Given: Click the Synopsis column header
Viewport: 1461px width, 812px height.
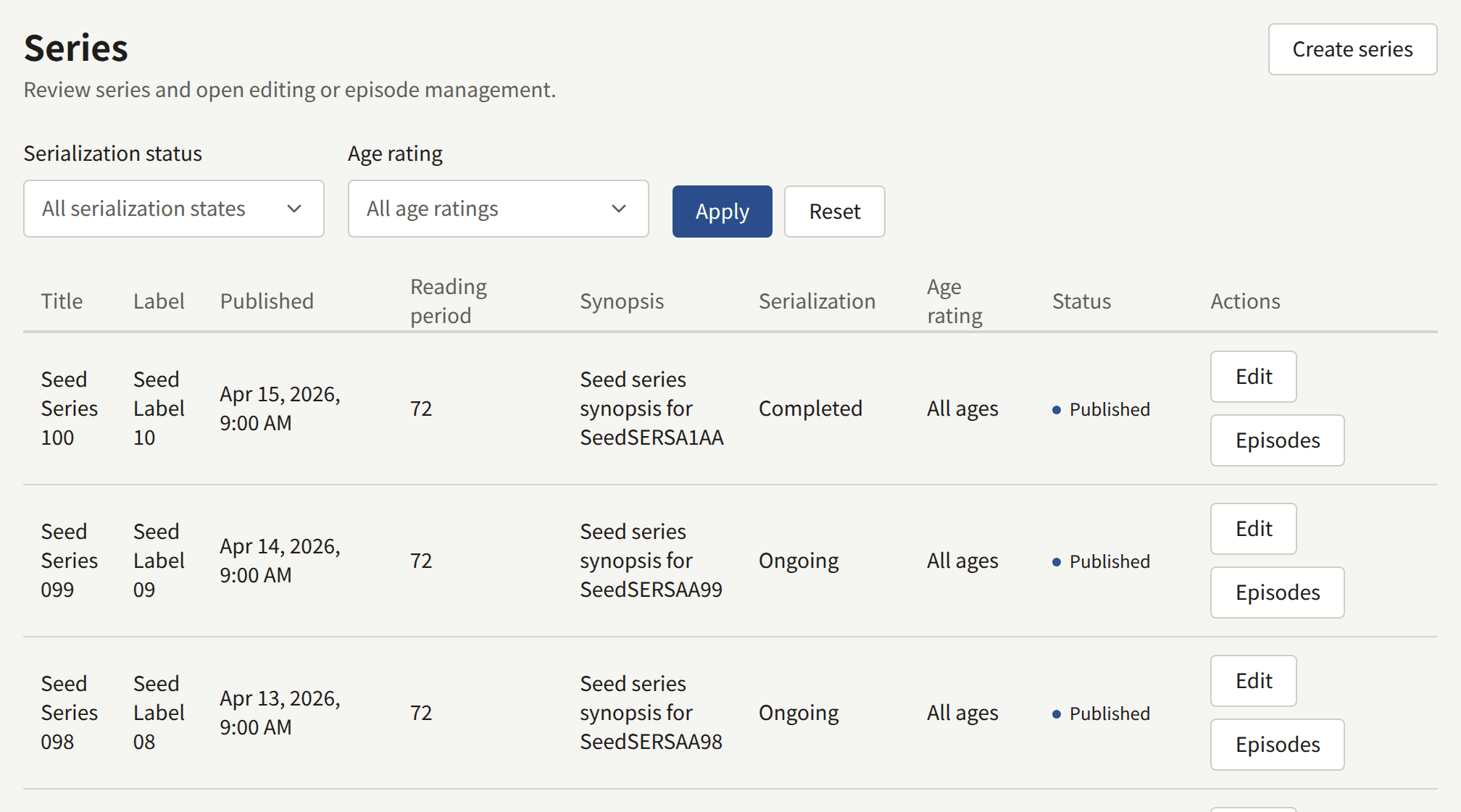Looking at the screenshot, I should point(622,301).
